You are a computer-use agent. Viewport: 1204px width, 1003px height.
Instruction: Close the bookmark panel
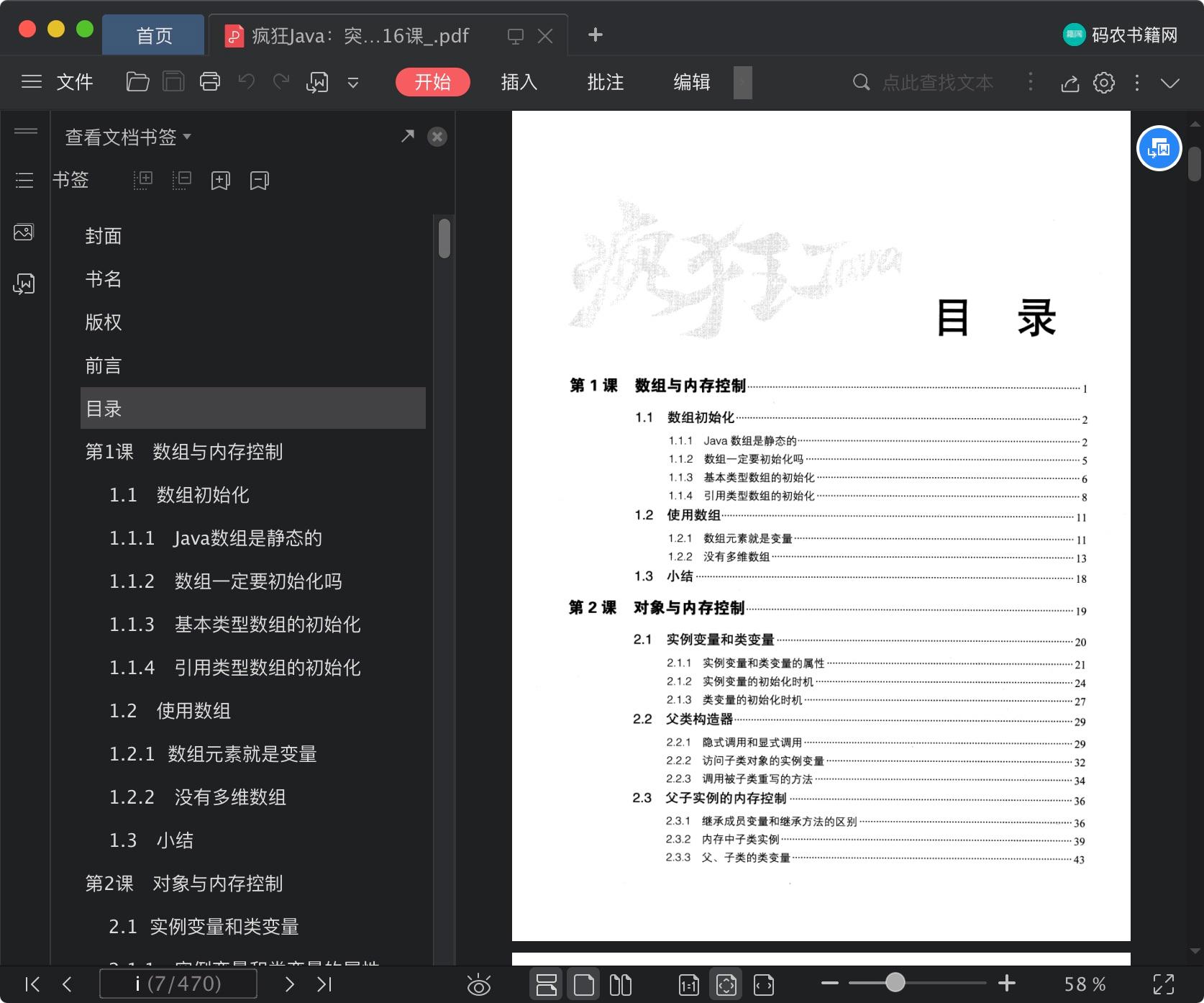[437, 137]
